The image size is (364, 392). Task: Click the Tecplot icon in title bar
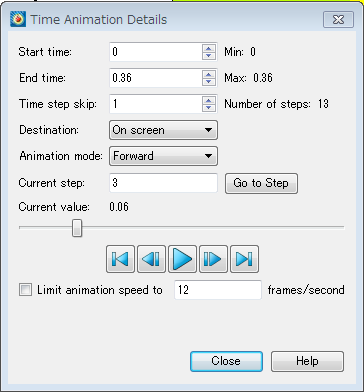(18, 19)
